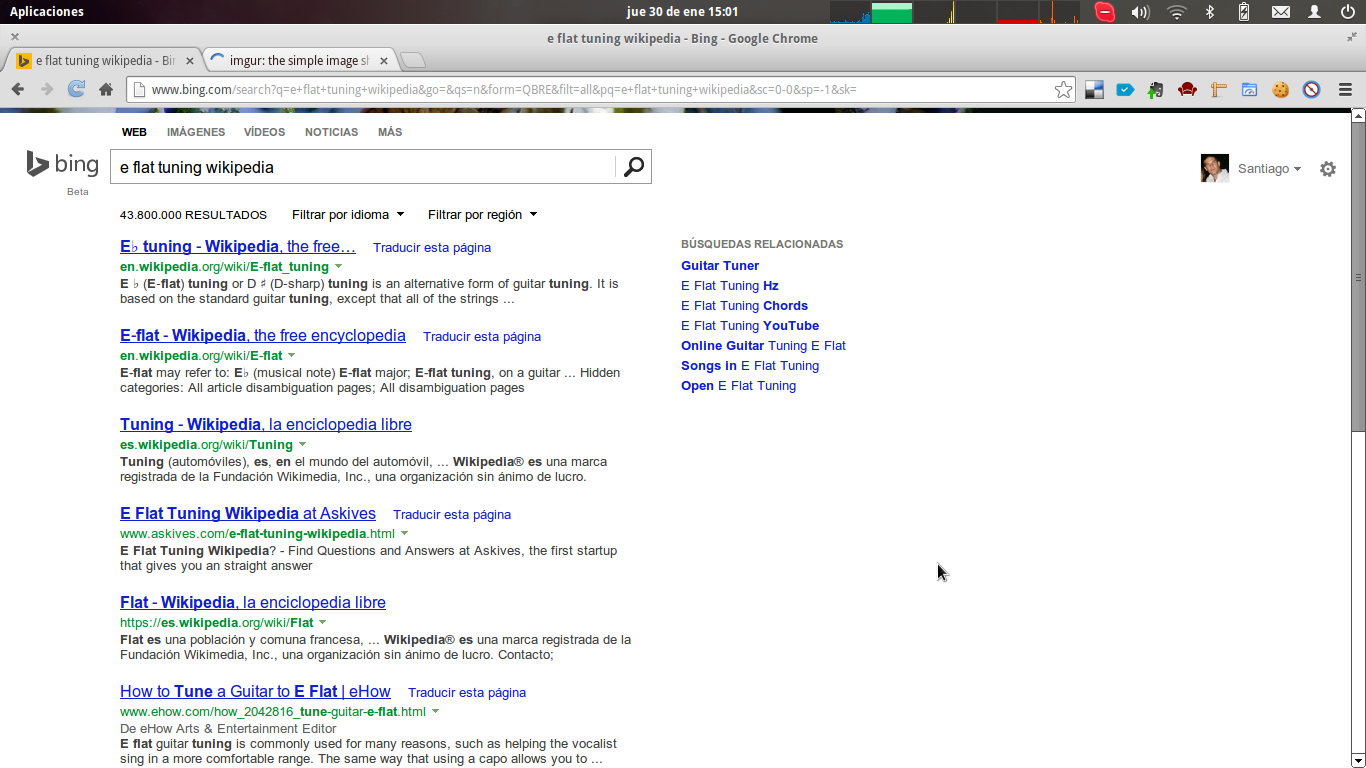
Task: Click related search Guitar Tuner
Action: click(x=720, y=266)
